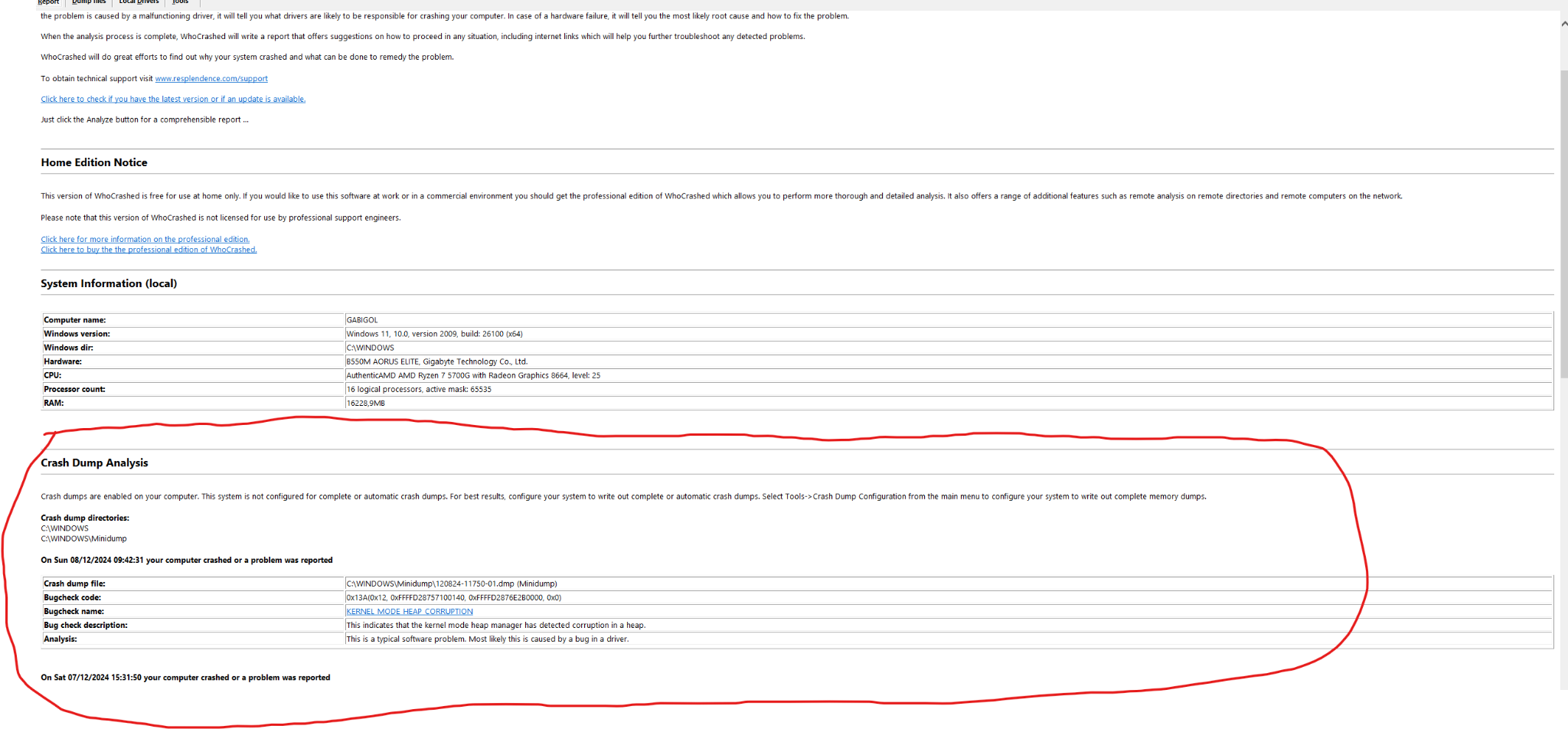This screenshot has width=1568, height=729.
Task: Click the Home Edition Notice heading
Action: tap(94, 162)
